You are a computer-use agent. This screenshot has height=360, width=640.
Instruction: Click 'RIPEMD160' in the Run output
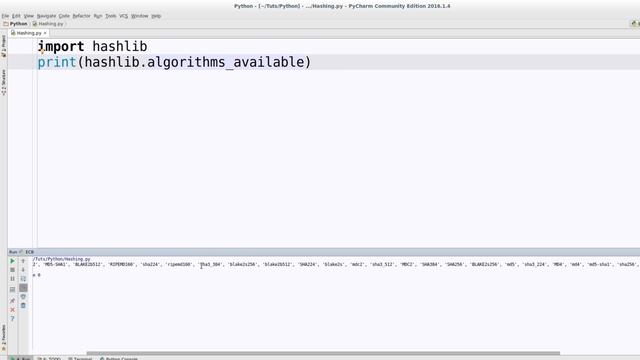[x=121, y=264]
